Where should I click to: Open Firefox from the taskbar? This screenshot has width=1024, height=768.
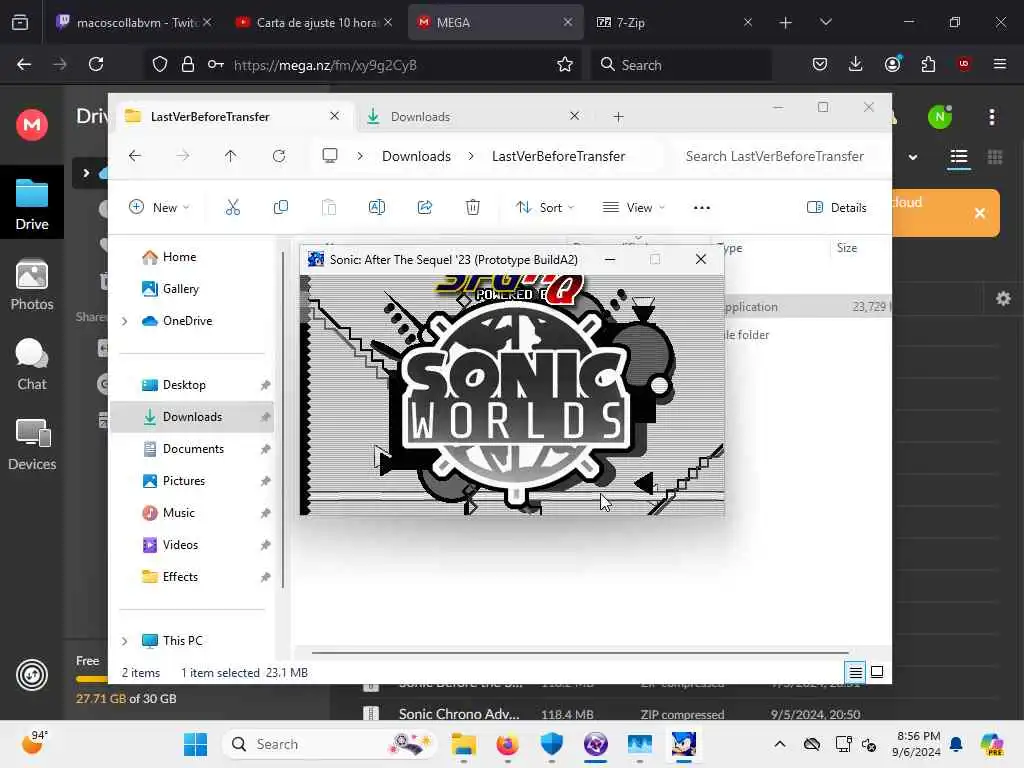click(507, 744)
